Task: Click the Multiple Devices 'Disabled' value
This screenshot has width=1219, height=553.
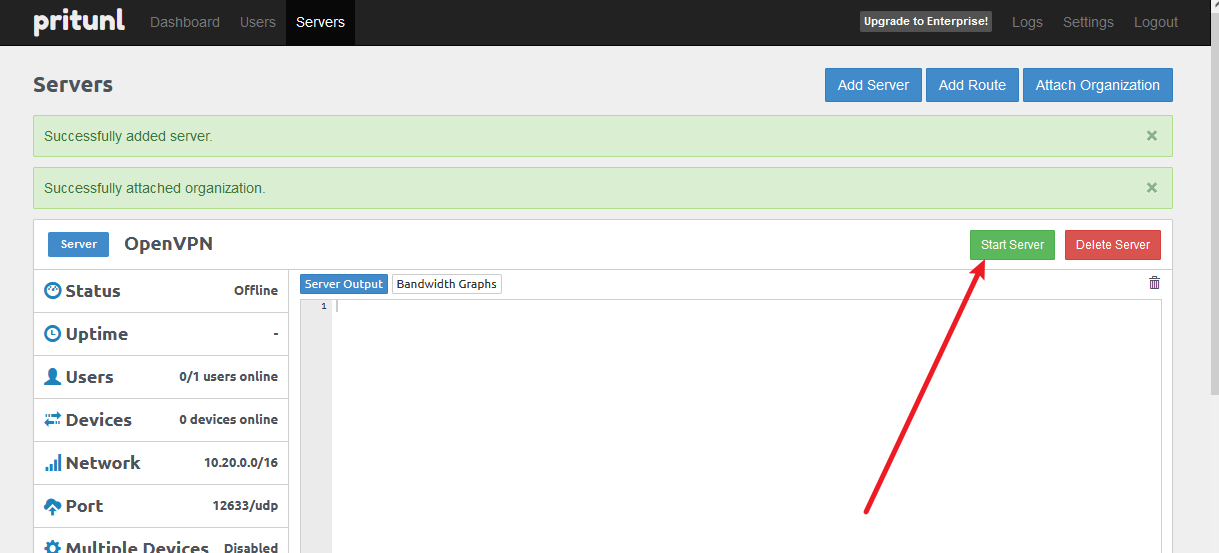Action: 251,548
